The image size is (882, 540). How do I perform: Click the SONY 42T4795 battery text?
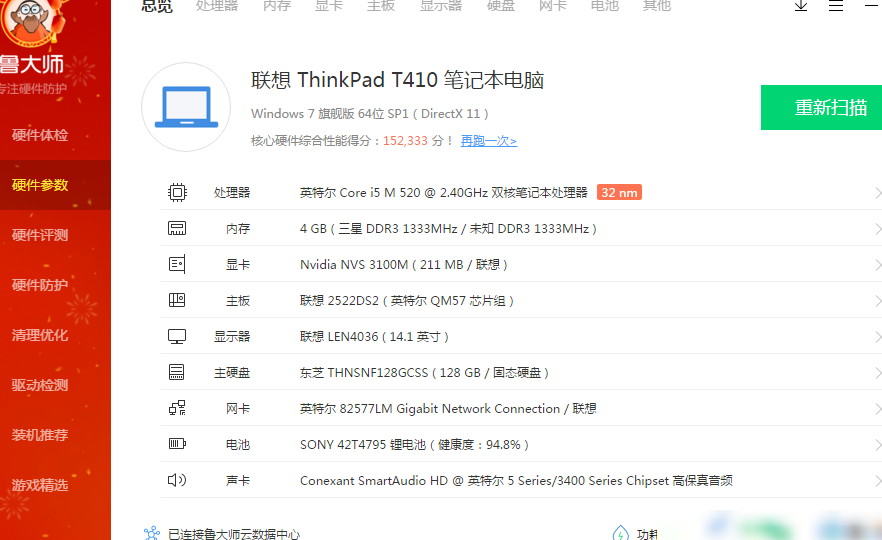click(414, 445)
